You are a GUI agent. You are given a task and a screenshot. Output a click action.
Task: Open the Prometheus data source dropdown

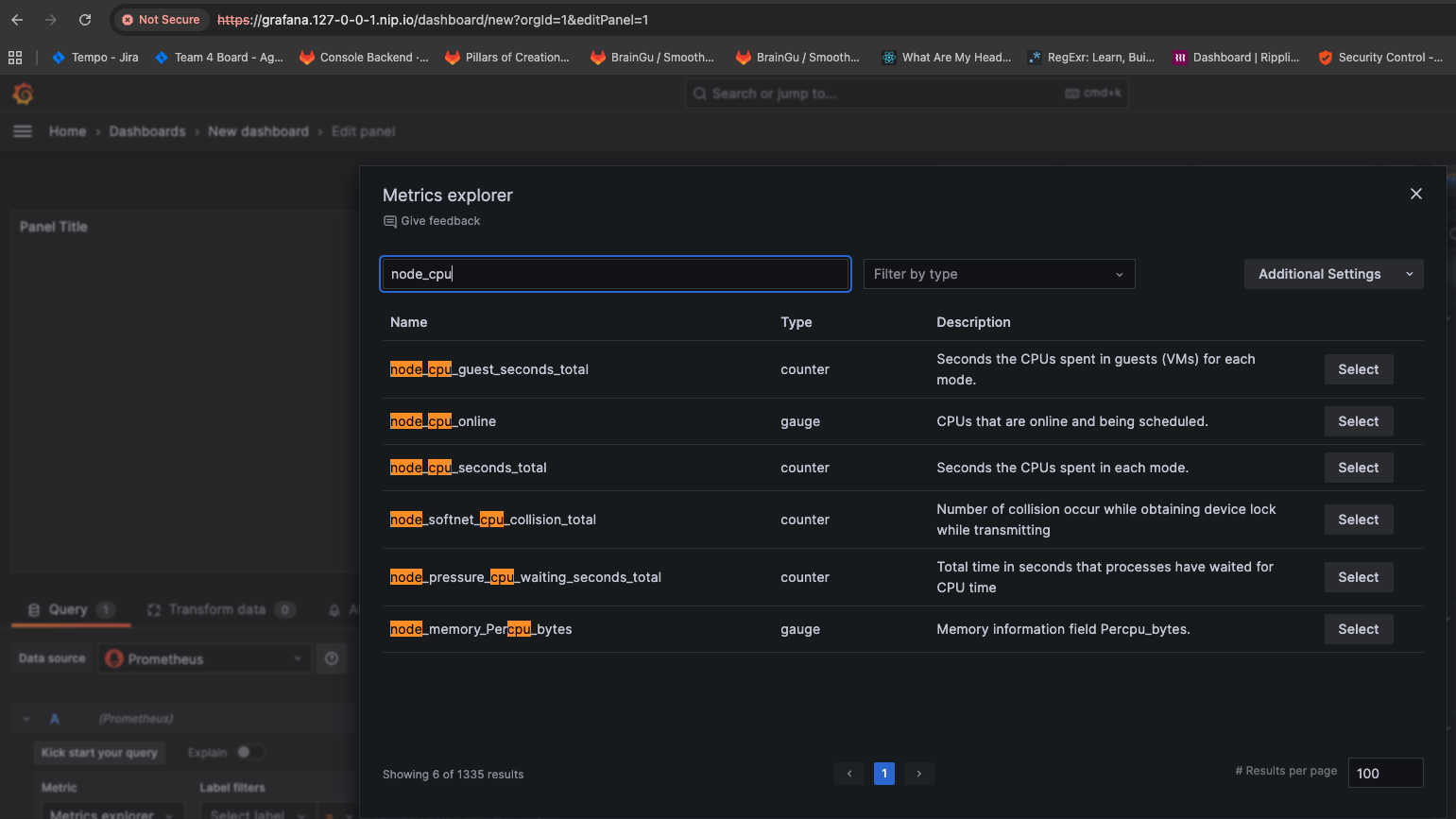pos(205,658)
